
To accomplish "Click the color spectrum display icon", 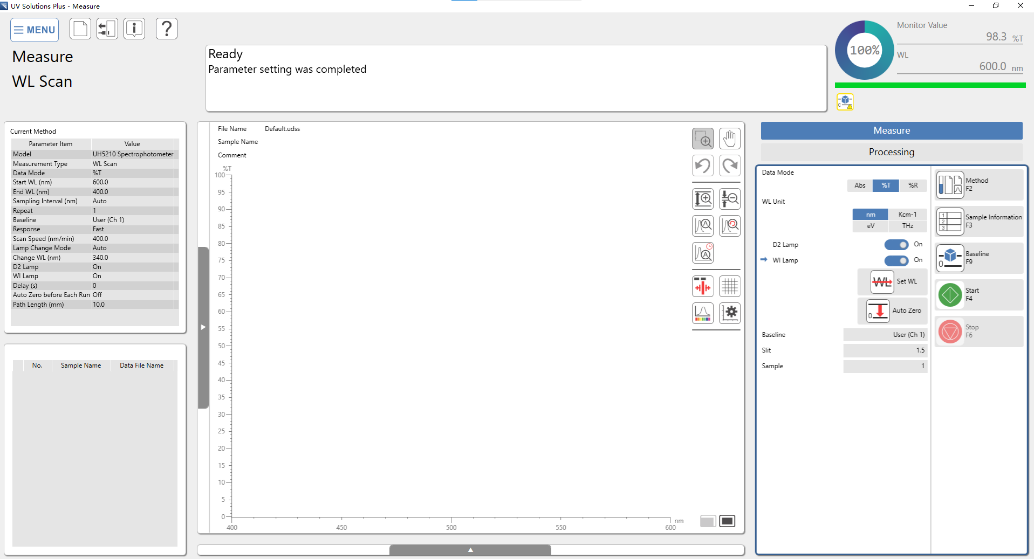I will click(703, 312).
